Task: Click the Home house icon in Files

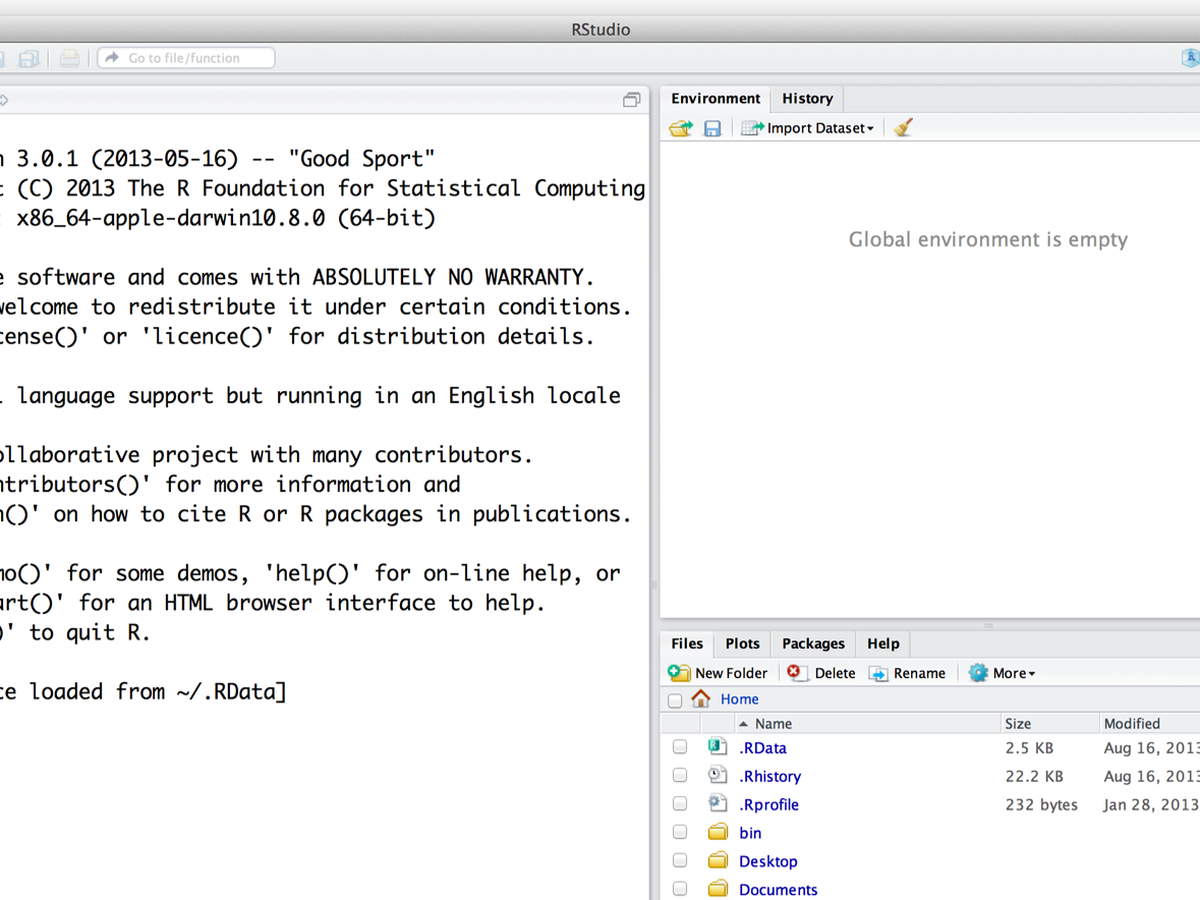Action: (701, 699)
